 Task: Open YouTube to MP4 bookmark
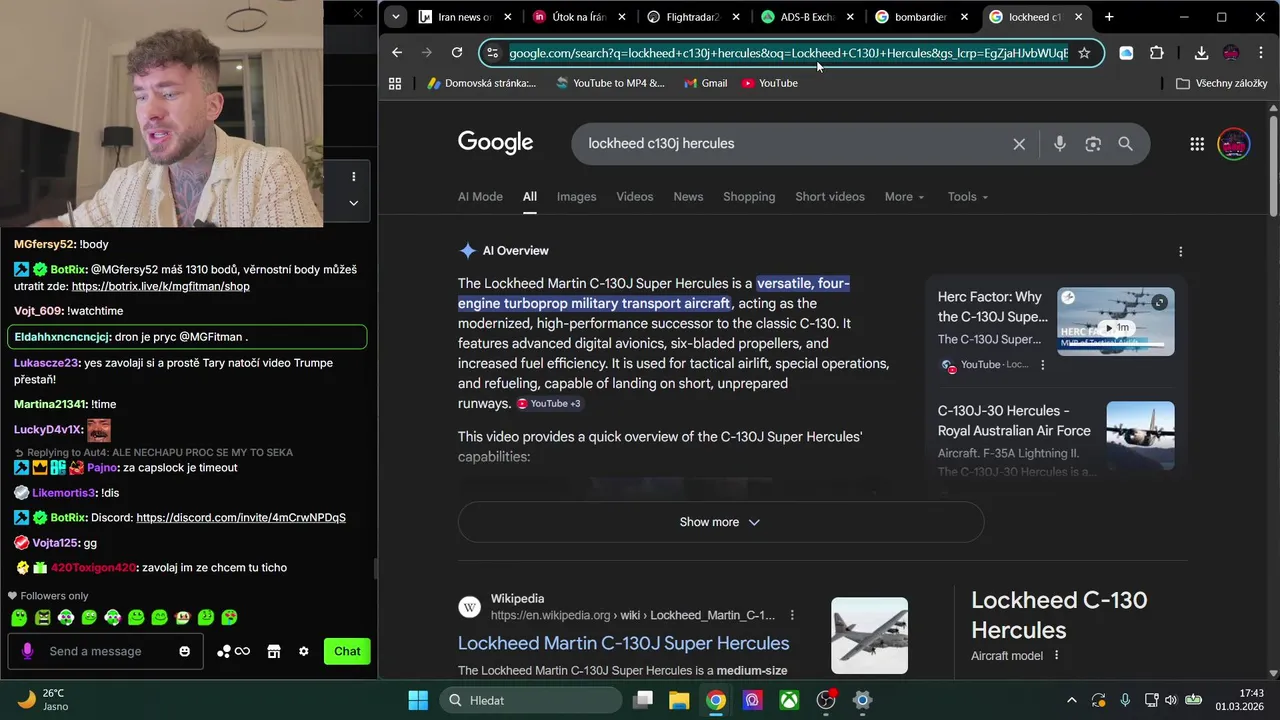pos(610,83)
